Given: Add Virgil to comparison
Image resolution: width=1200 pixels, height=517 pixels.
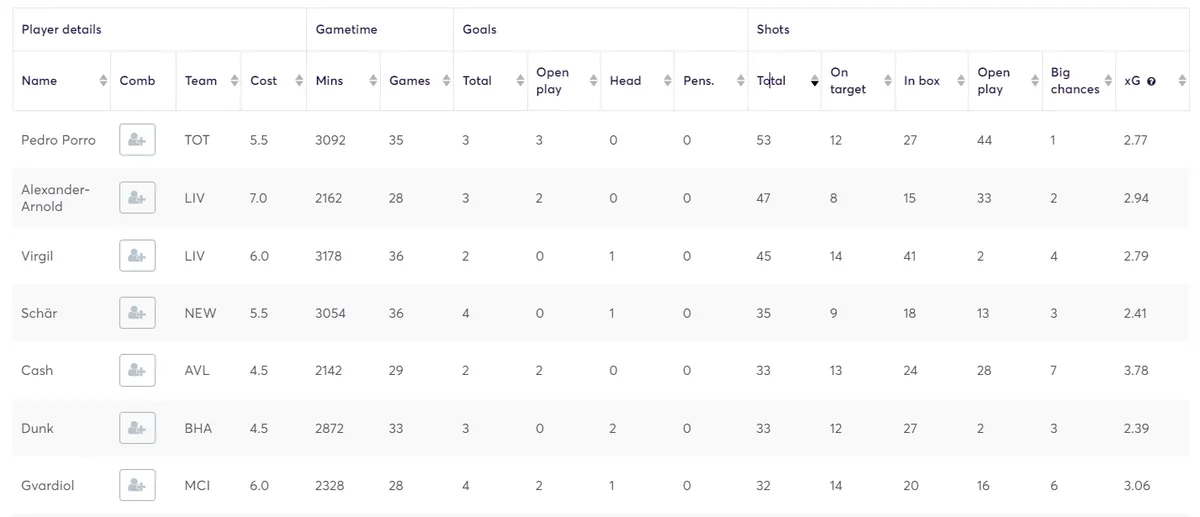Looking at the screenshot, I should pyautogui.click(x=137, y=256).
